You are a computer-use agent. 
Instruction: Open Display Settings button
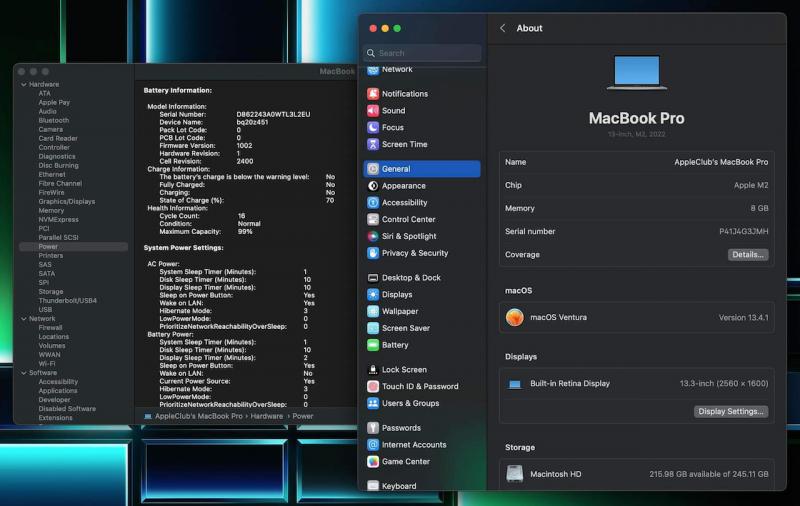pyautogui.click(x=731, y=411)
